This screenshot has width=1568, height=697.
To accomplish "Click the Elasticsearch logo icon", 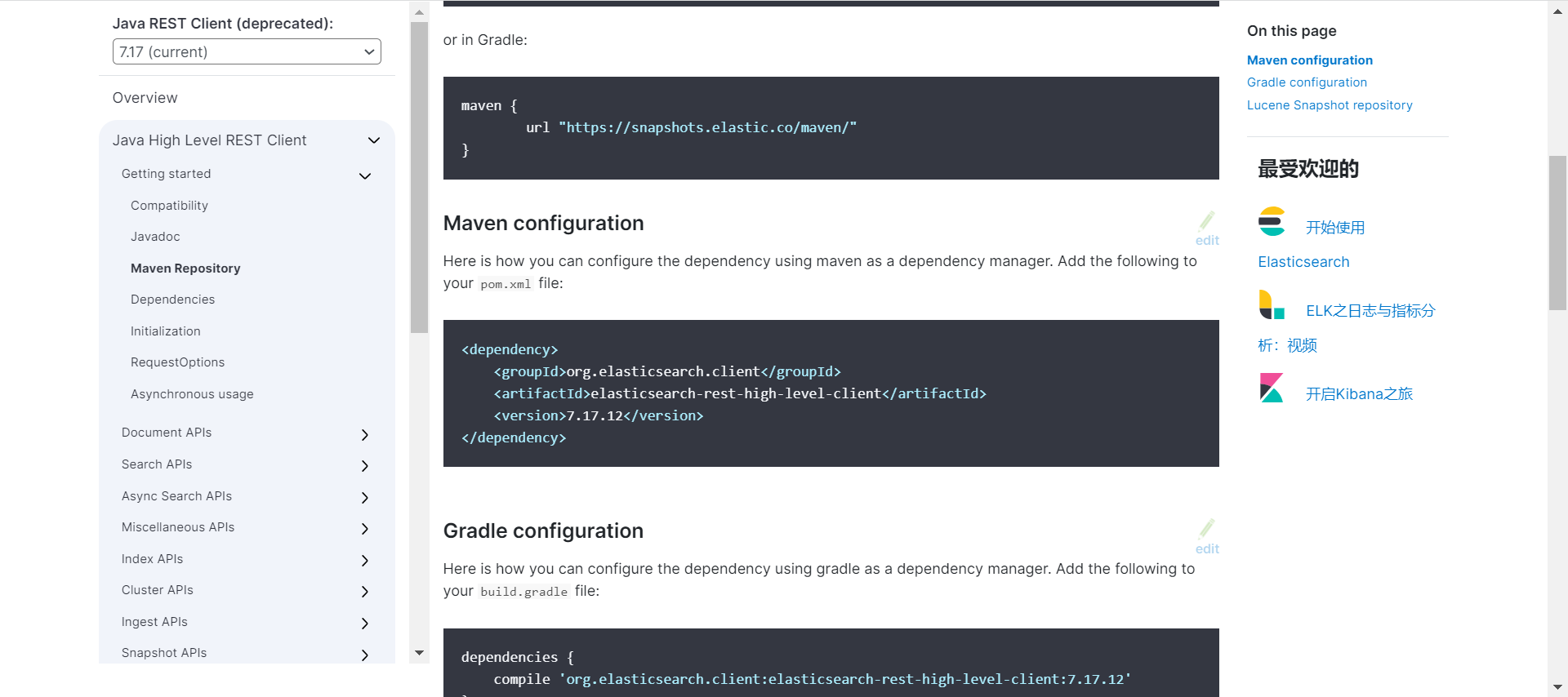I will click(x=1272, y=222).
